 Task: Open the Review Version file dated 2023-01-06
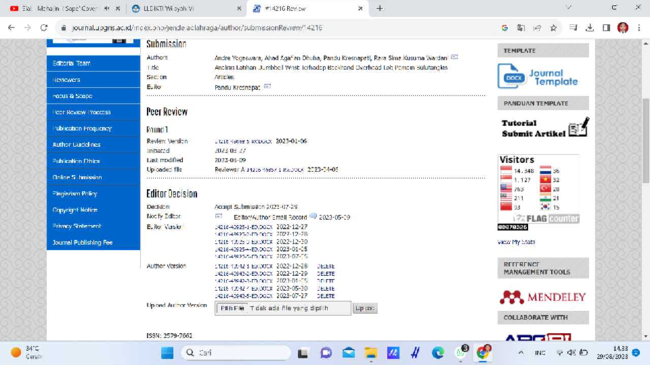[243, 141]
